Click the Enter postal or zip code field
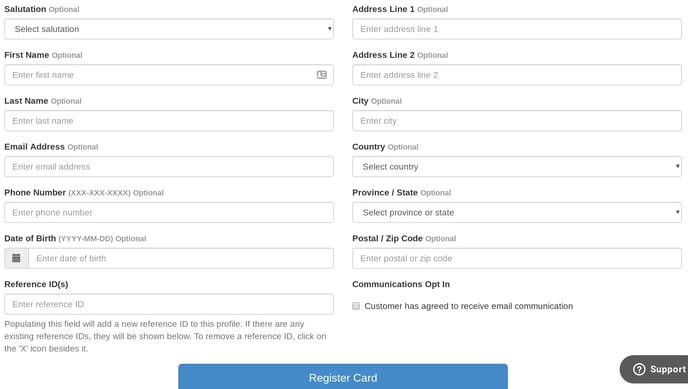688x389 pixels. click(x=517, y=258)
